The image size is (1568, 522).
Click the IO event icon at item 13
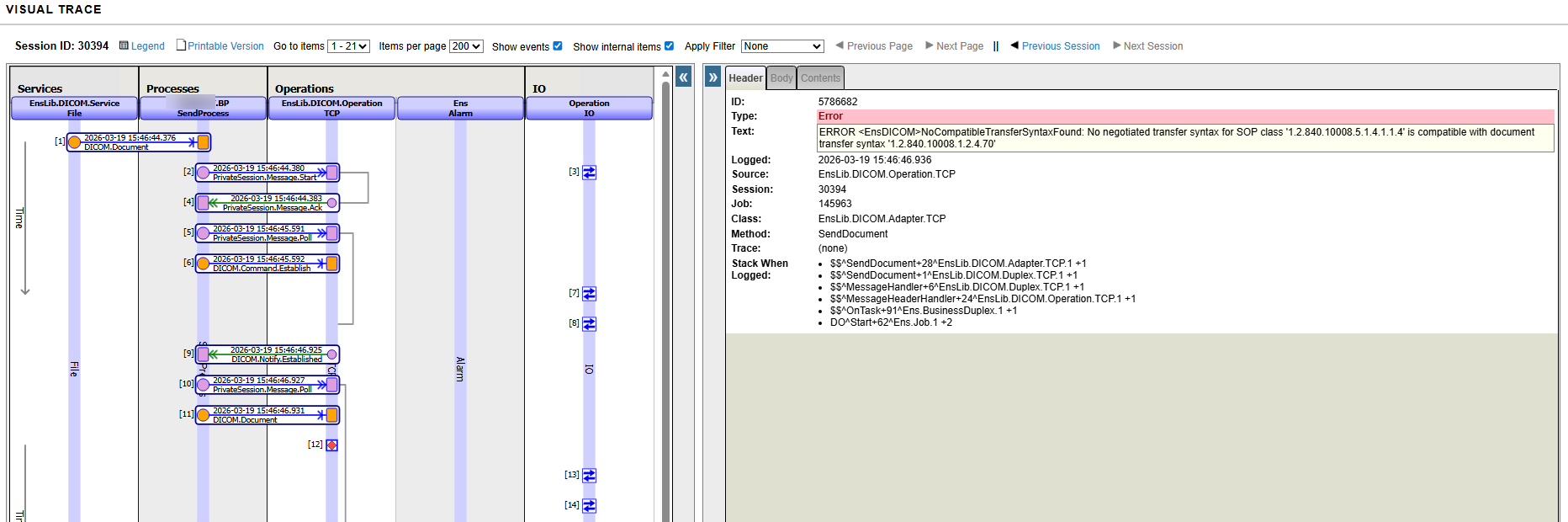click(590, 476)
